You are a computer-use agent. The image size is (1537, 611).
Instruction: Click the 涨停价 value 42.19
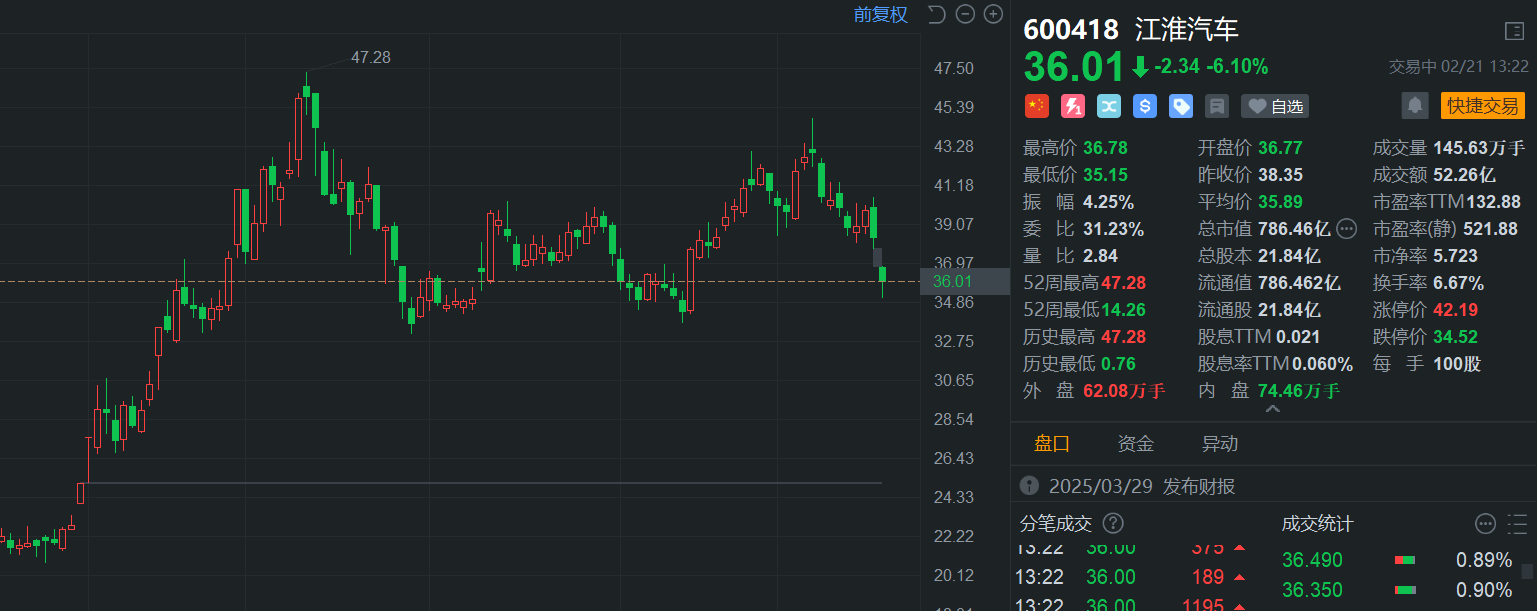[x=1455, y=310]
